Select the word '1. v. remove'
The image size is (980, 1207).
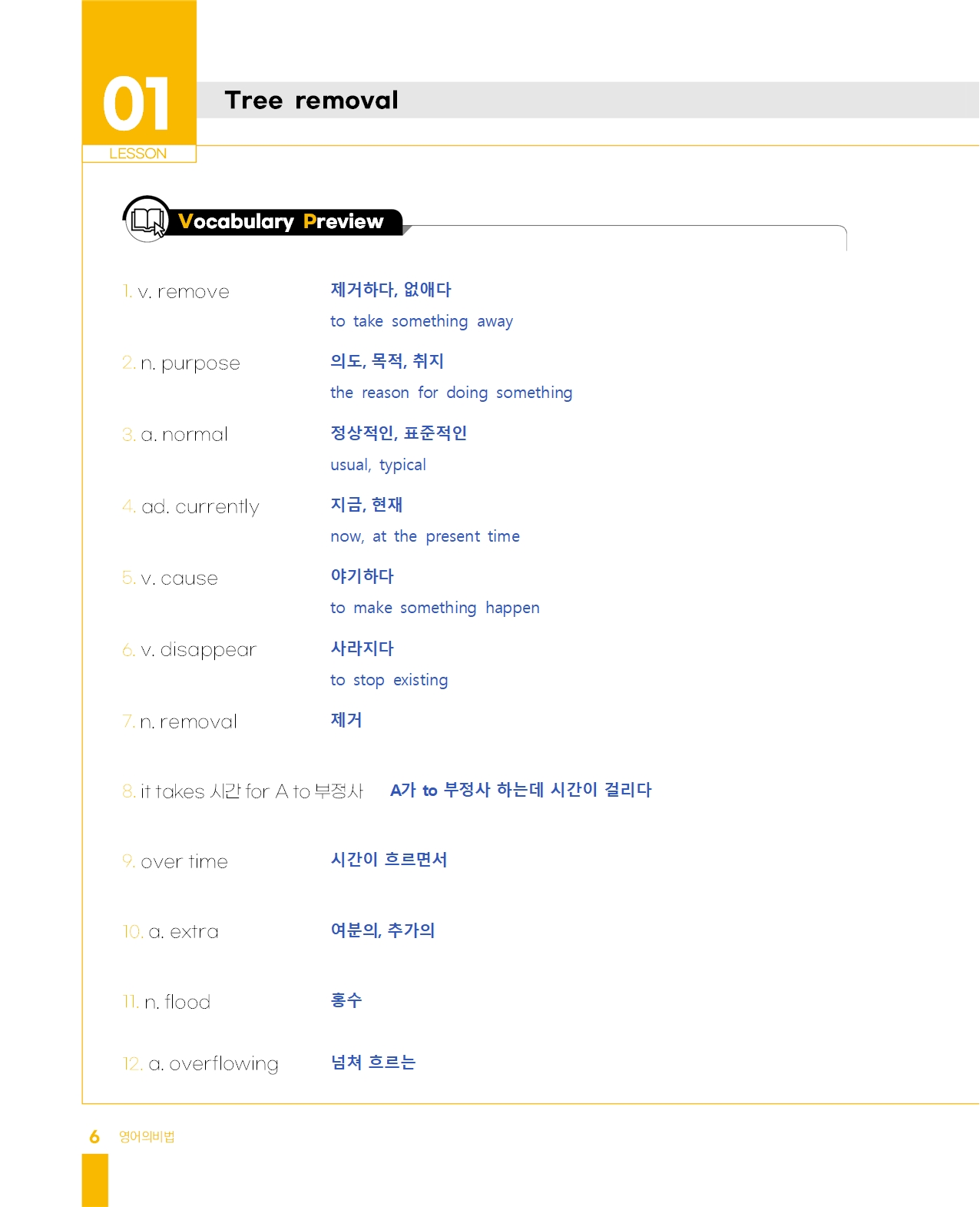click(176, 292)
